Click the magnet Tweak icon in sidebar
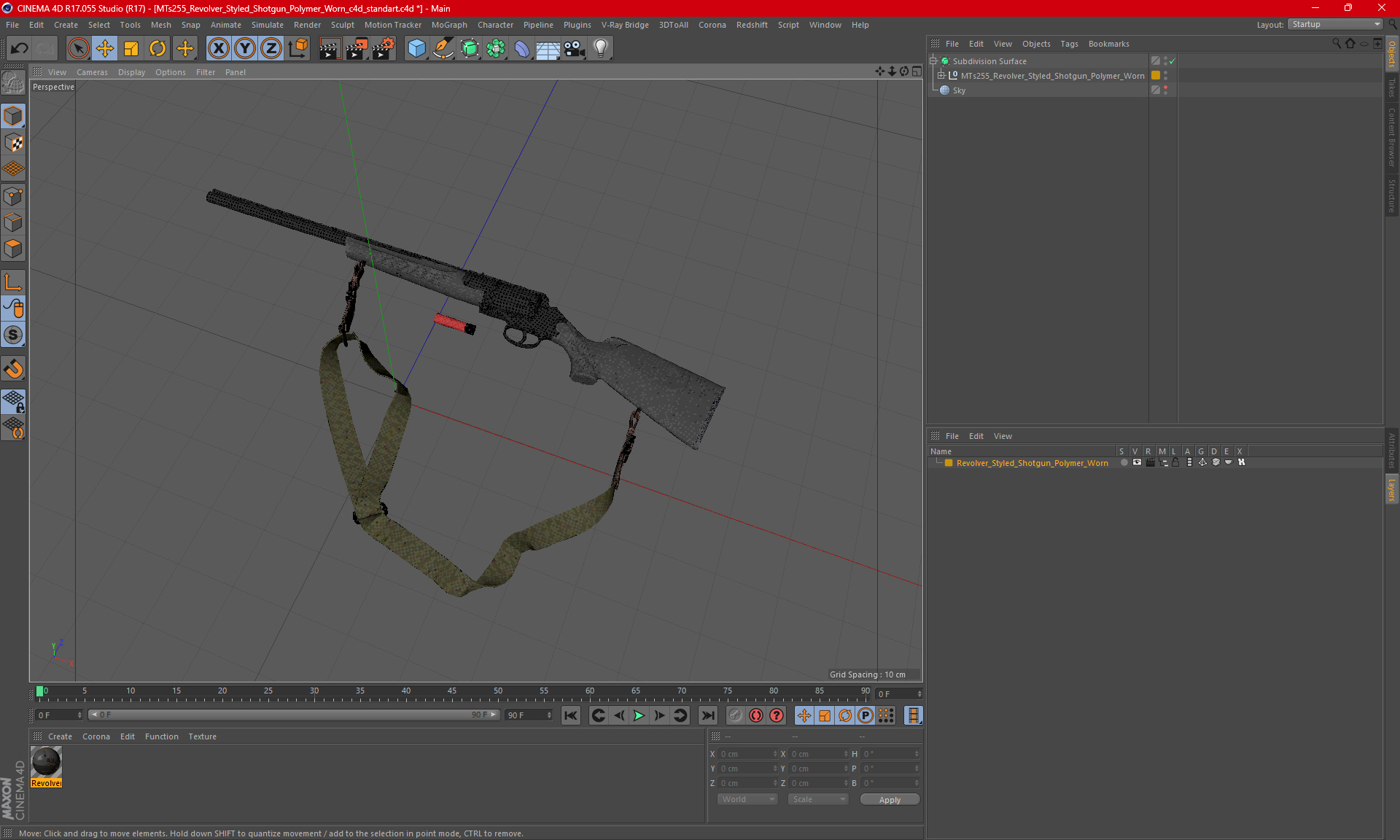 click(13, 369)
